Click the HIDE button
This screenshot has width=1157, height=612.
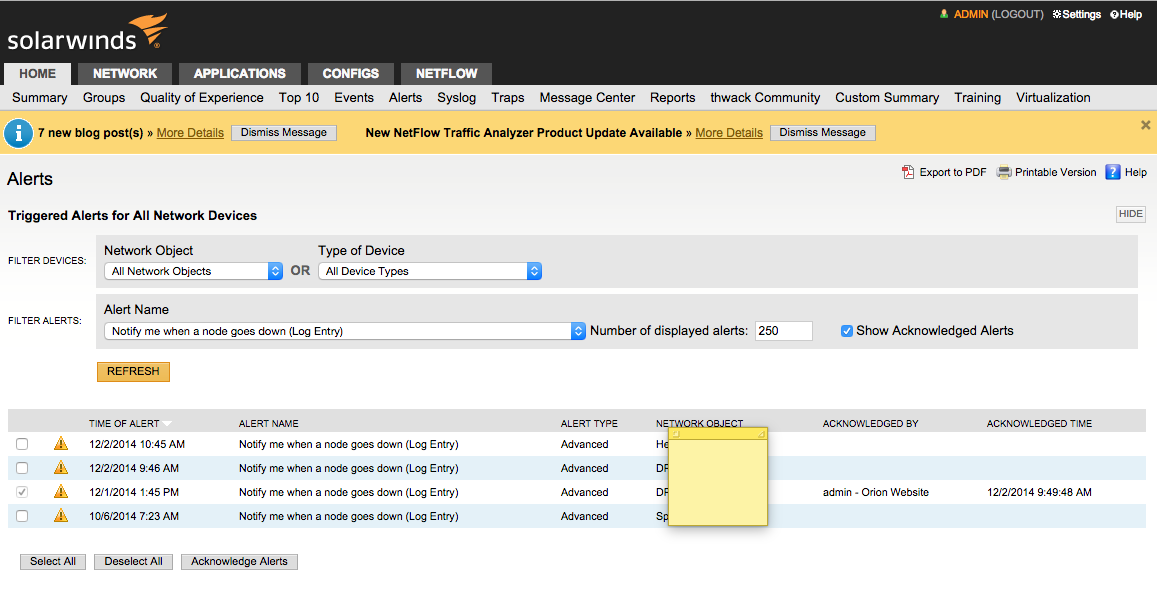(1130, 214)
